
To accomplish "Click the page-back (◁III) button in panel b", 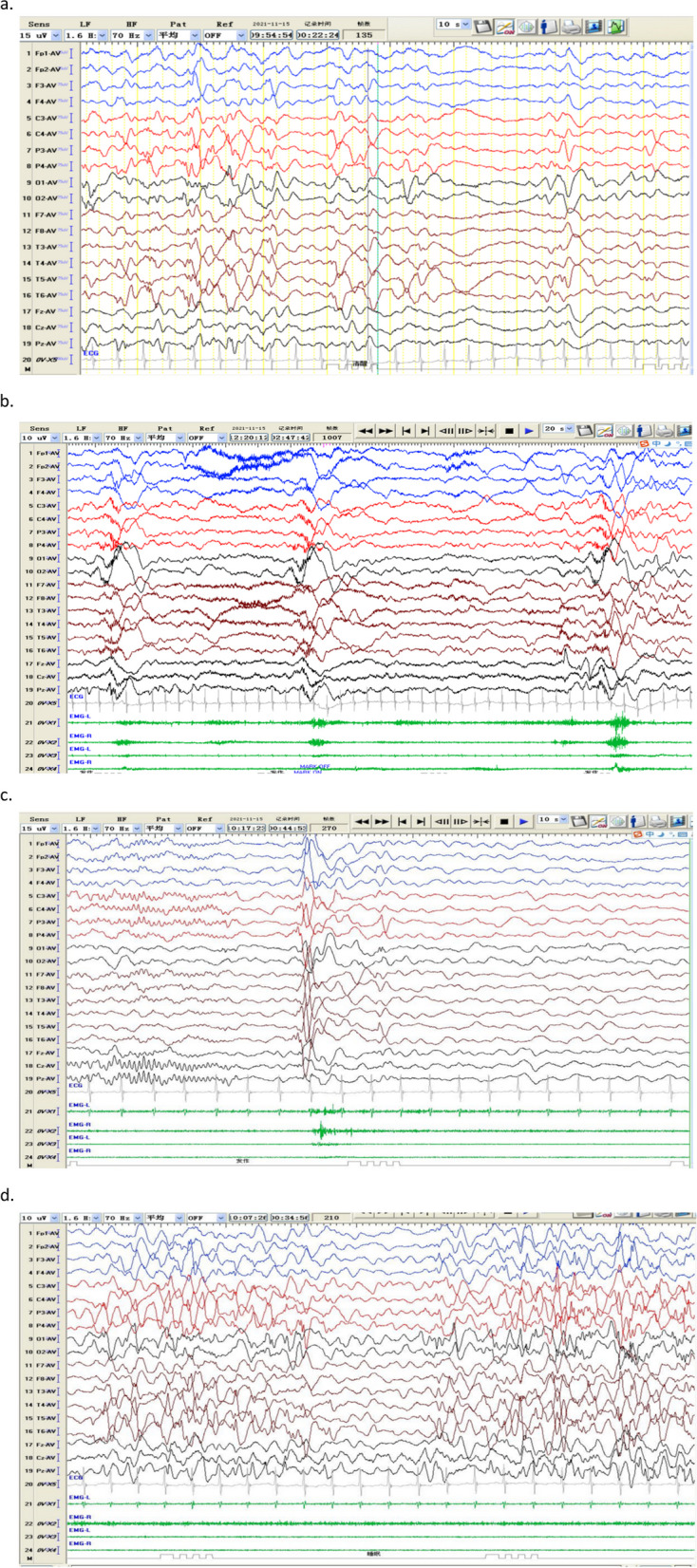I will click(x=445, y=430).
